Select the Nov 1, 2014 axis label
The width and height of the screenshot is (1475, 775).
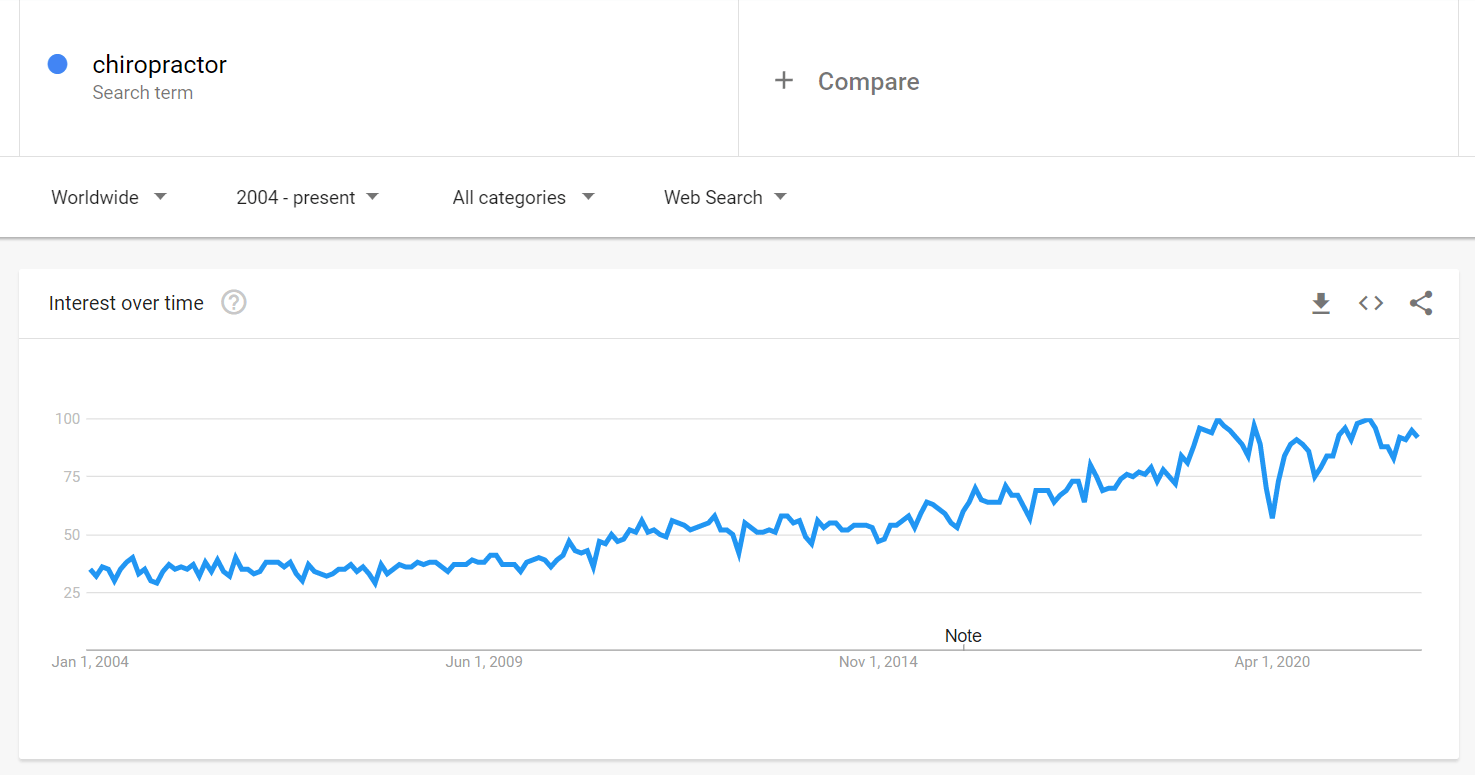point(879,662)
